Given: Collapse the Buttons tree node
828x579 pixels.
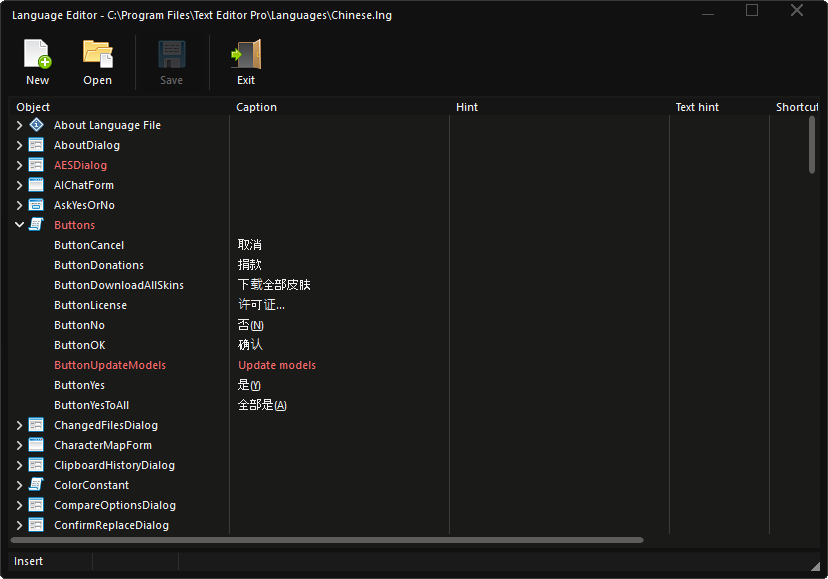Looking at the screenshot, I should tap(19, 225).
